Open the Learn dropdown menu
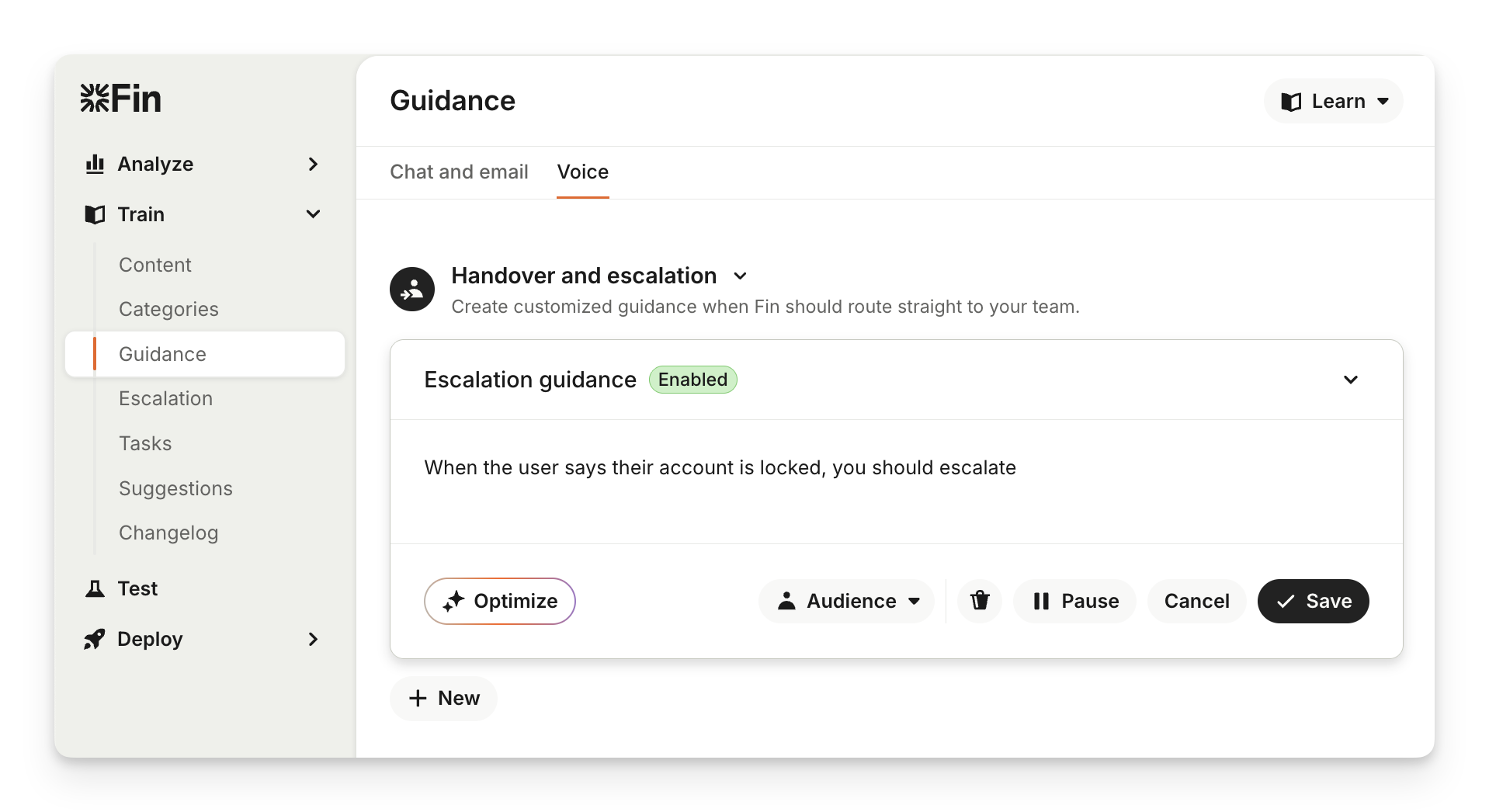 click(x=1333, y=101)
